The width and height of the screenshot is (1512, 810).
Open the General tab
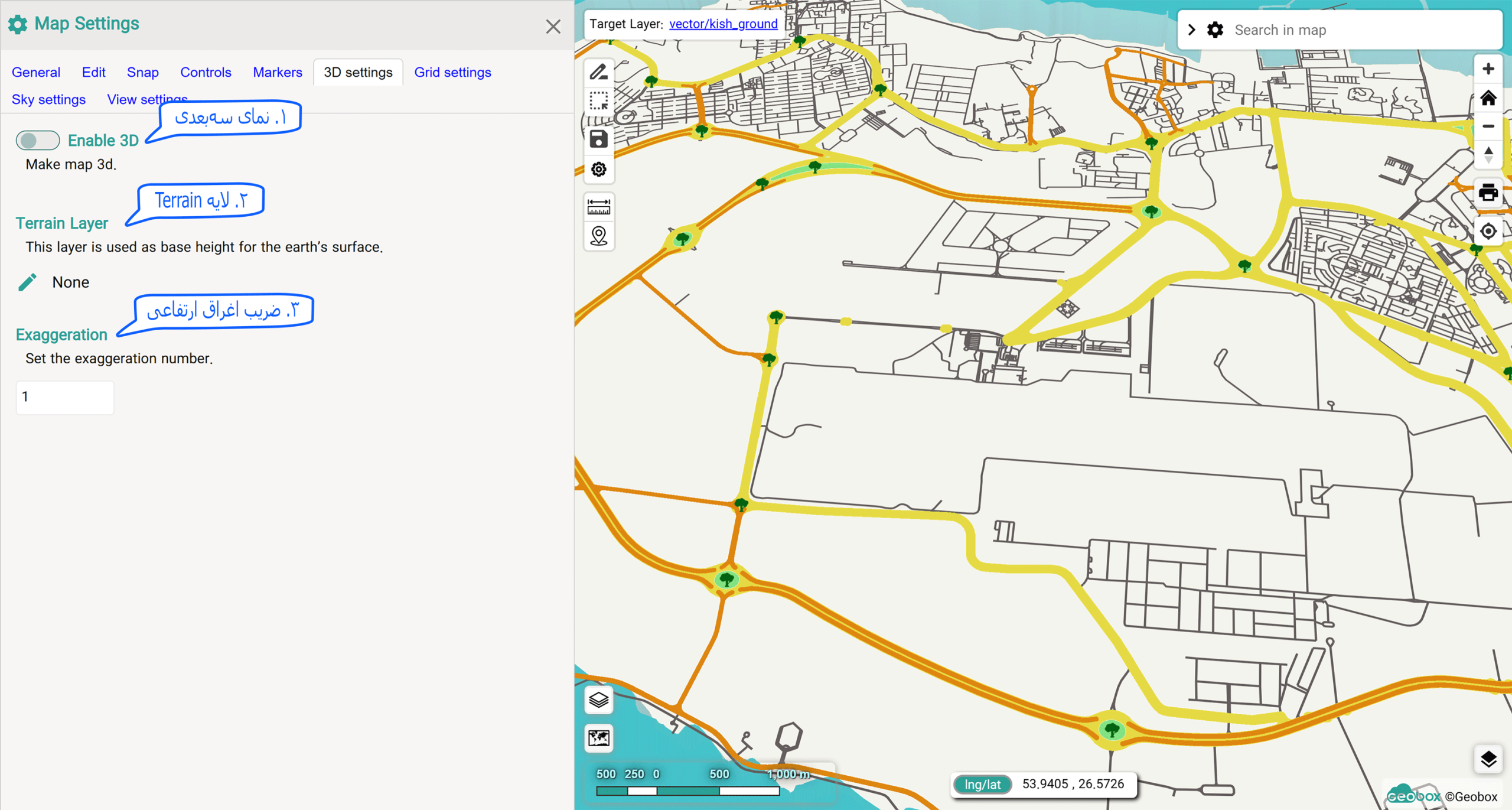coord(36,72)
